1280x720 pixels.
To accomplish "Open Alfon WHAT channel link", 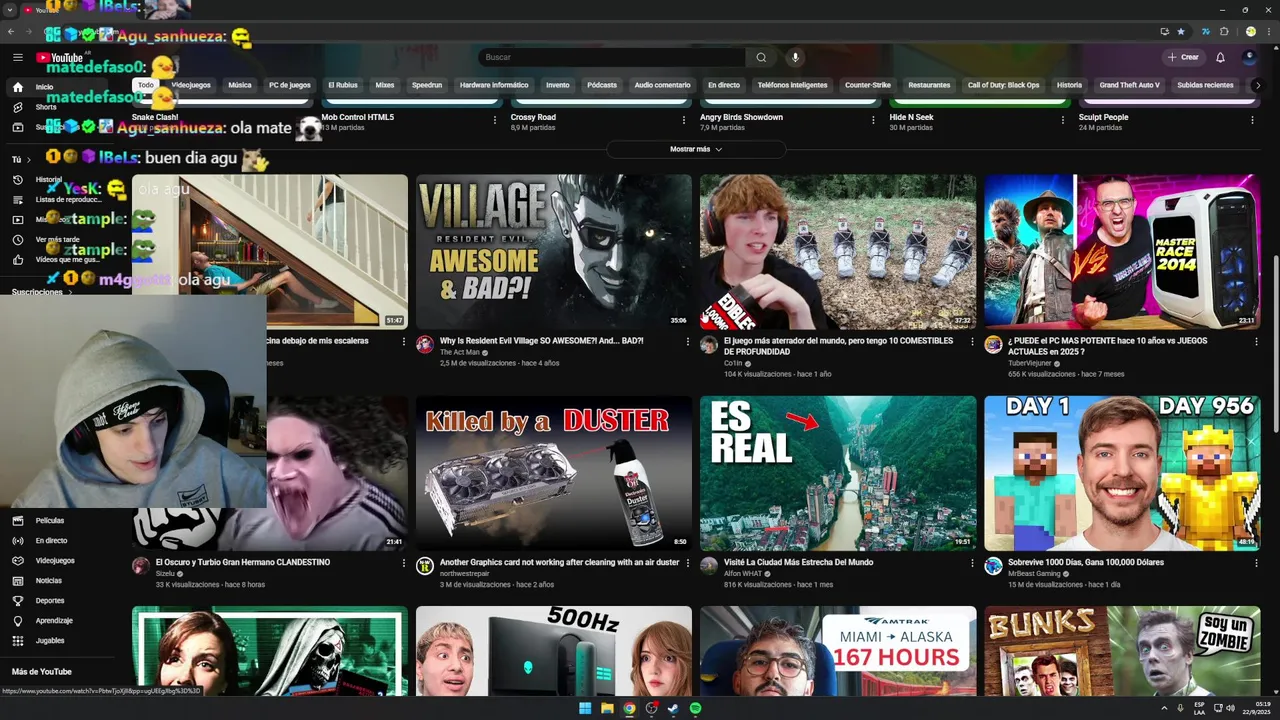I will coord(744,574).
